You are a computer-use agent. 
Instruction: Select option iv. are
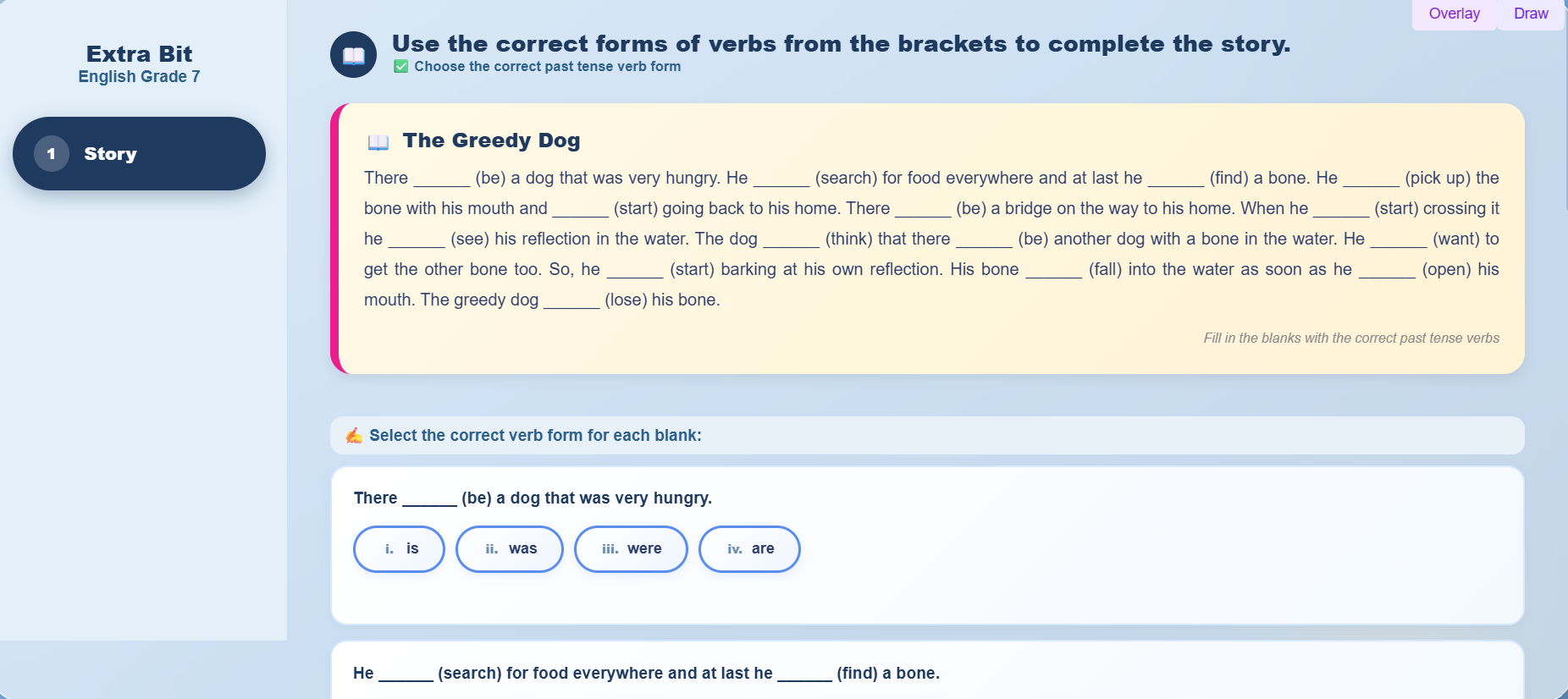749,549
